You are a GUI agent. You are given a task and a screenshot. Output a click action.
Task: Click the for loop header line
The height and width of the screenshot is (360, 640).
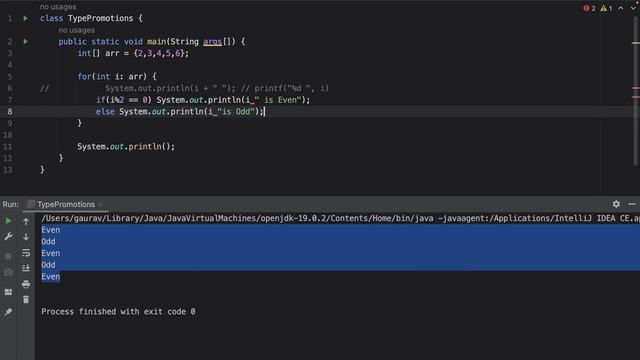pos(117,77)
